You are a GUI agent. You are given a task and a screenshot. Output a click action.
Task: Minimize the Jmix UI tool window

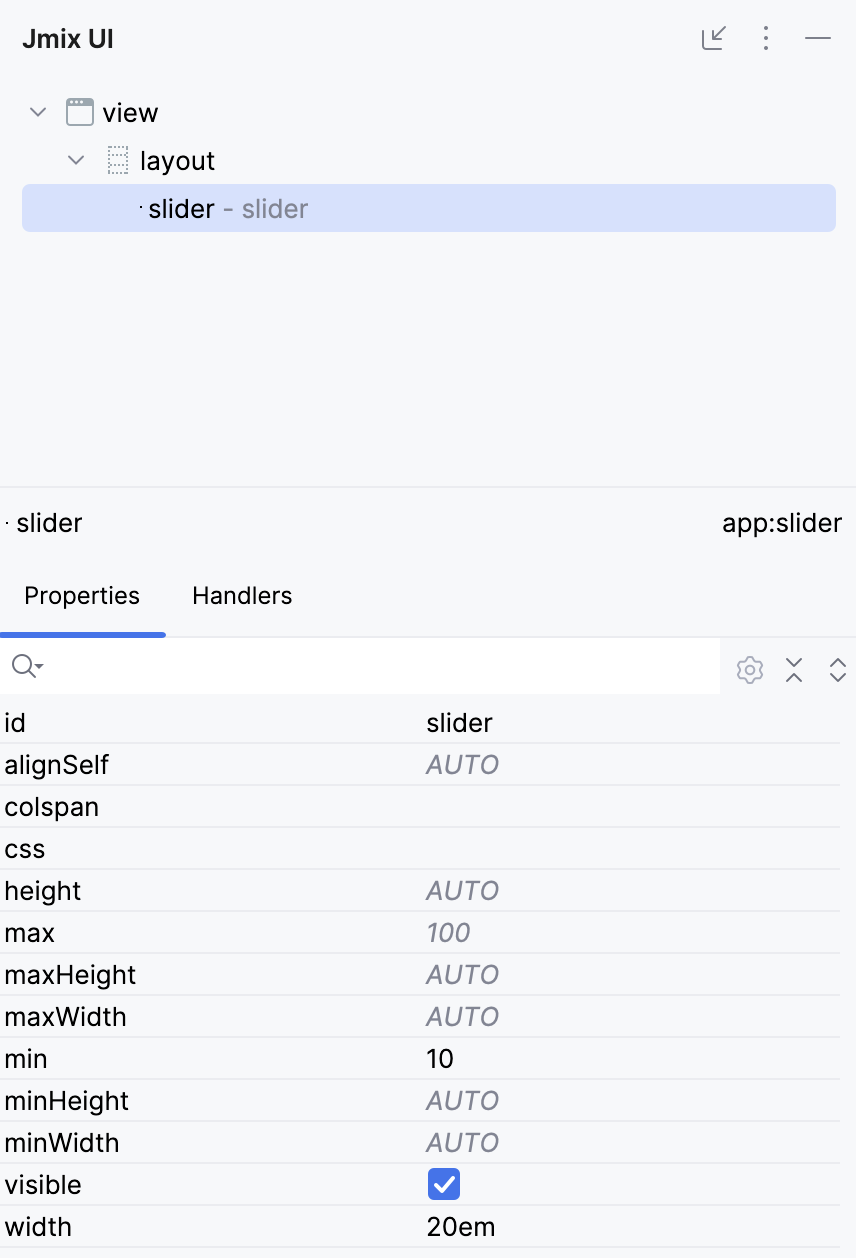click(x=818, y=39)
